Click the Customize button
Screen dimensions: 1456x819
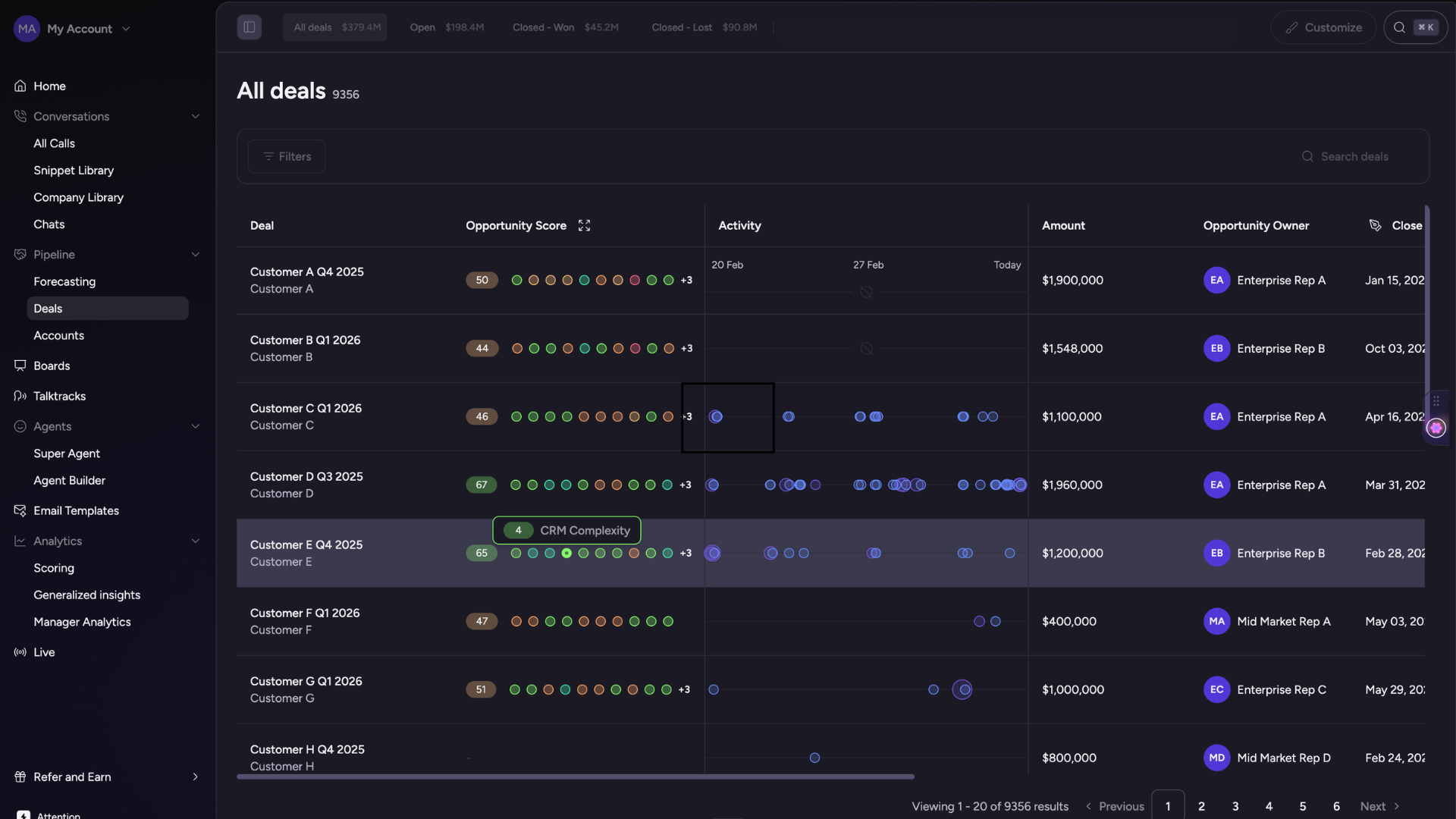[x=1323, y=27]
